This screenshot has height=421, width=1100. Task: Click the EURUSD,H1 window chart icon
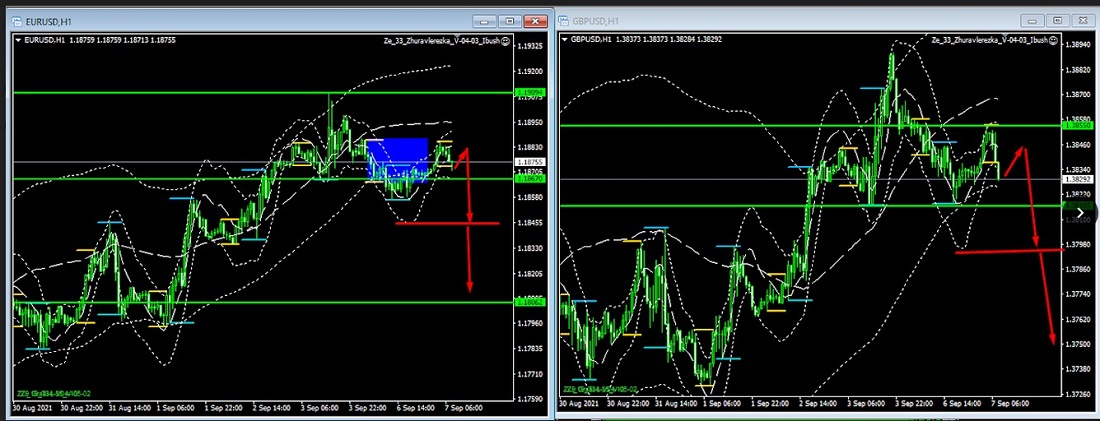[x=17, y=21]
